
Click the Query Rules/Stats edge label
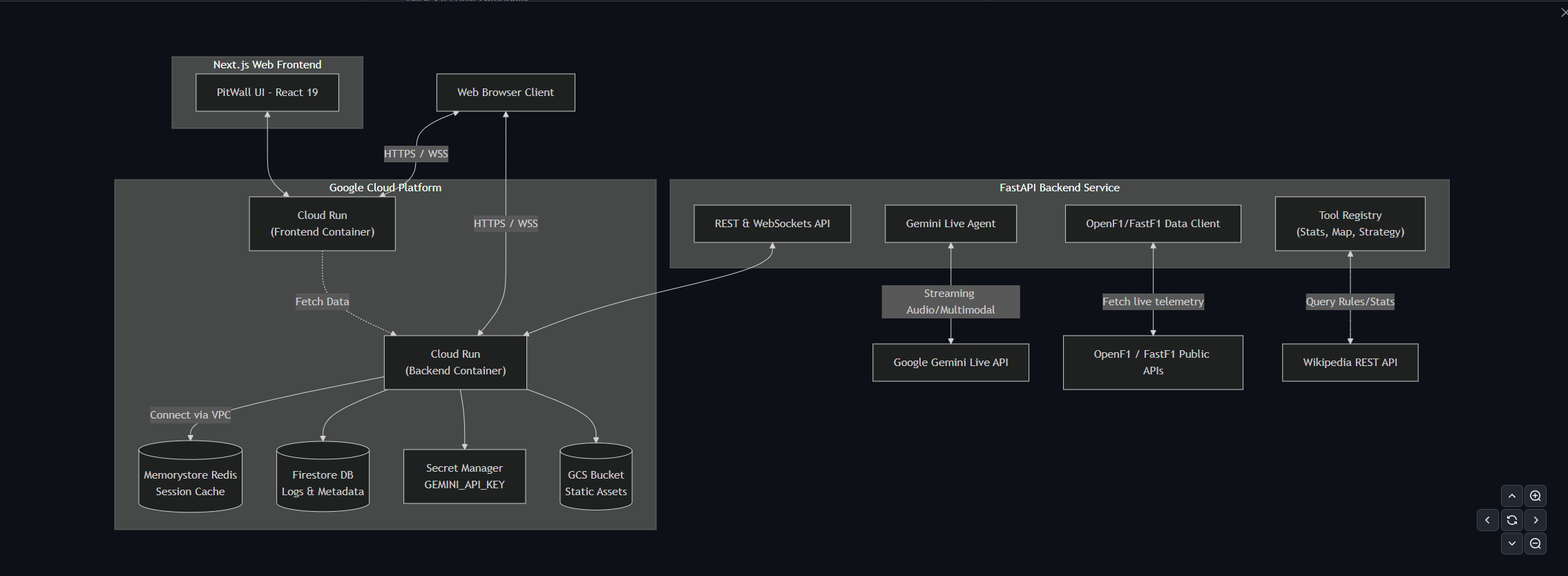[x=1350, y=302]
